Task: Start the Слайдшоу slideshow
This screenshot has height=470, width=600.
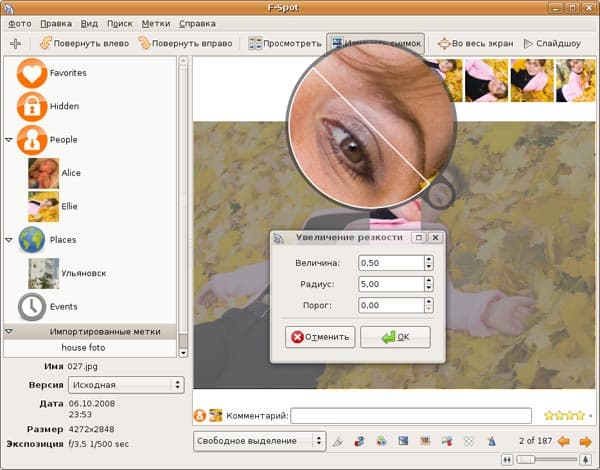Action: coord(552,43)
